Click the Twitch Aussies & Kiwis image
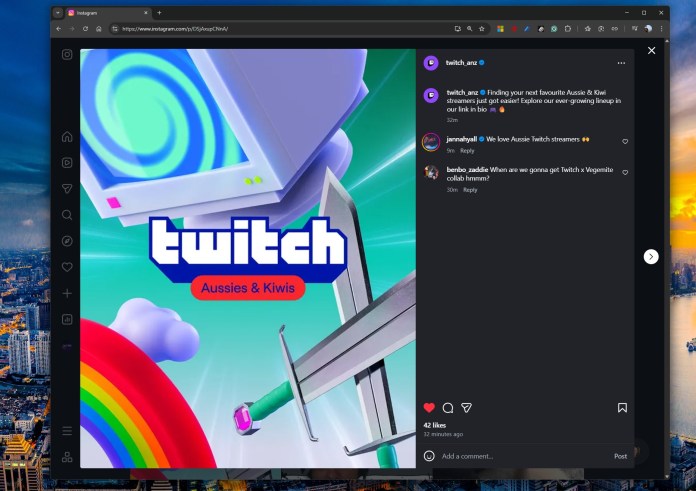 pyautogui.click(x=248, y=258)
